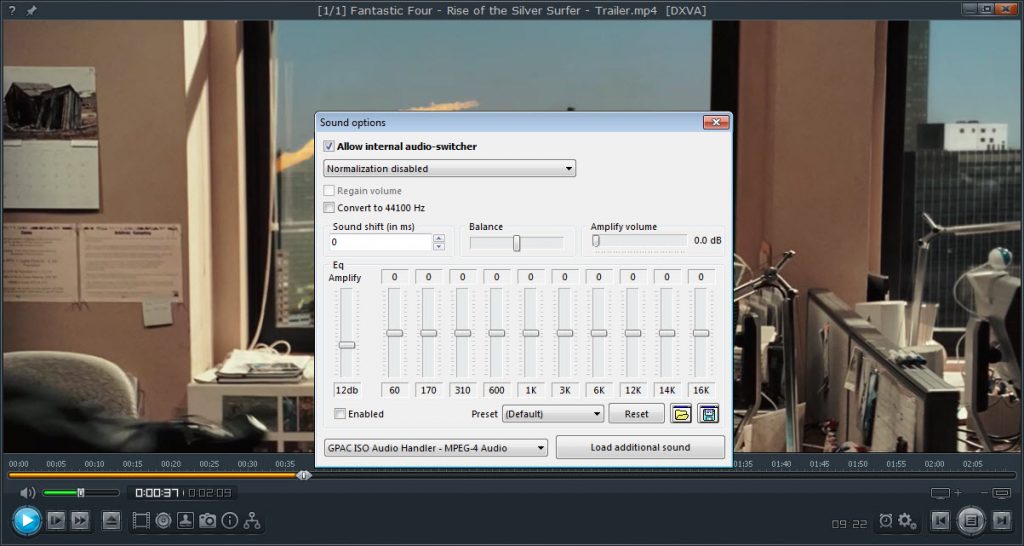1024x546 pixels.
Task: Open file information via the info icon
Action: [230, 521]
